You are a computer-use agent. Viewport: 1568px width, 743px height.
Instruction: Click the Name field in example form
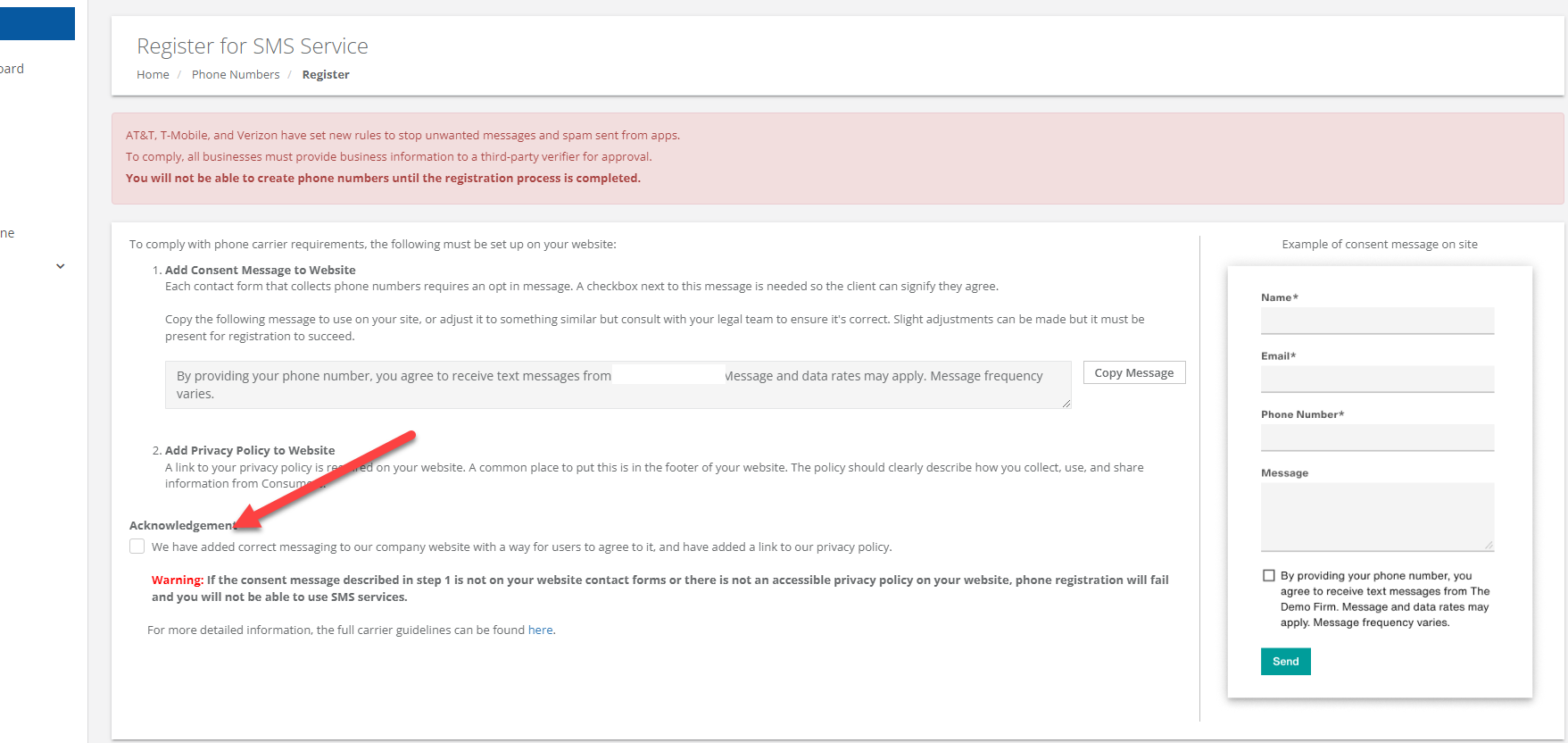tap(1377, 321)
